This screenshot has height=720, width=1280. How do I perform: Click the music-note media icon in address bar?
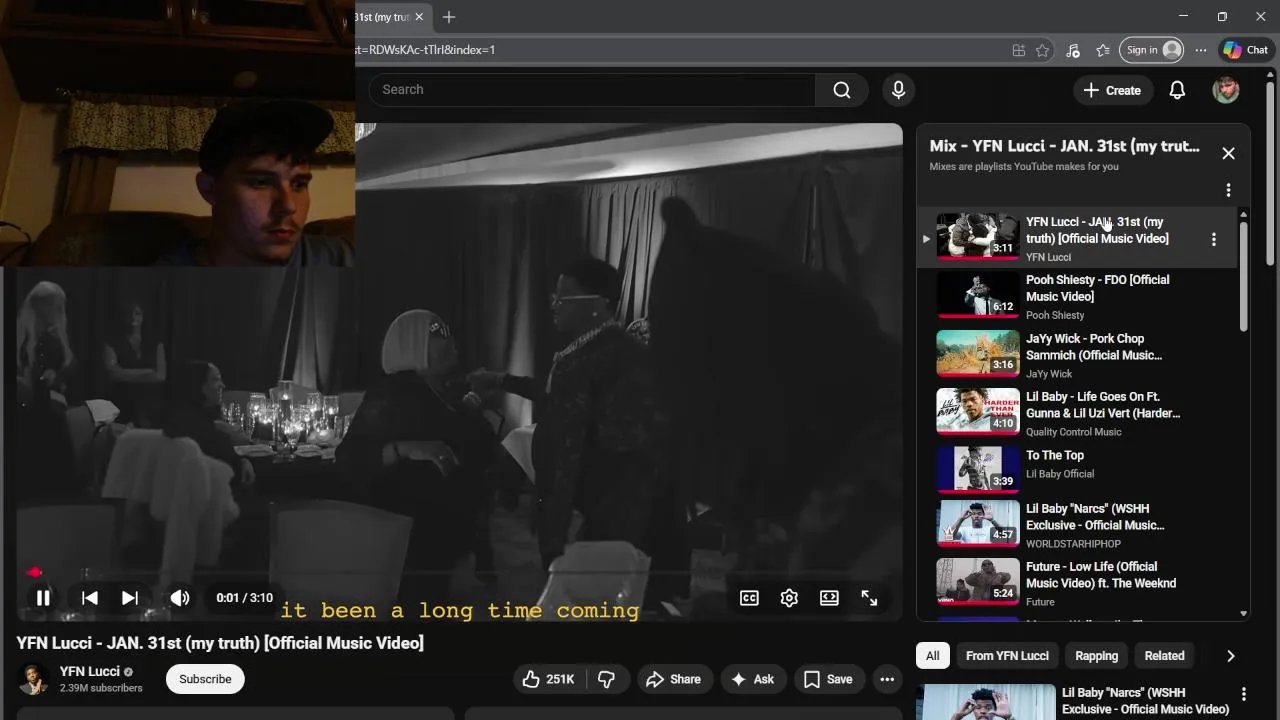(1073, 50)
